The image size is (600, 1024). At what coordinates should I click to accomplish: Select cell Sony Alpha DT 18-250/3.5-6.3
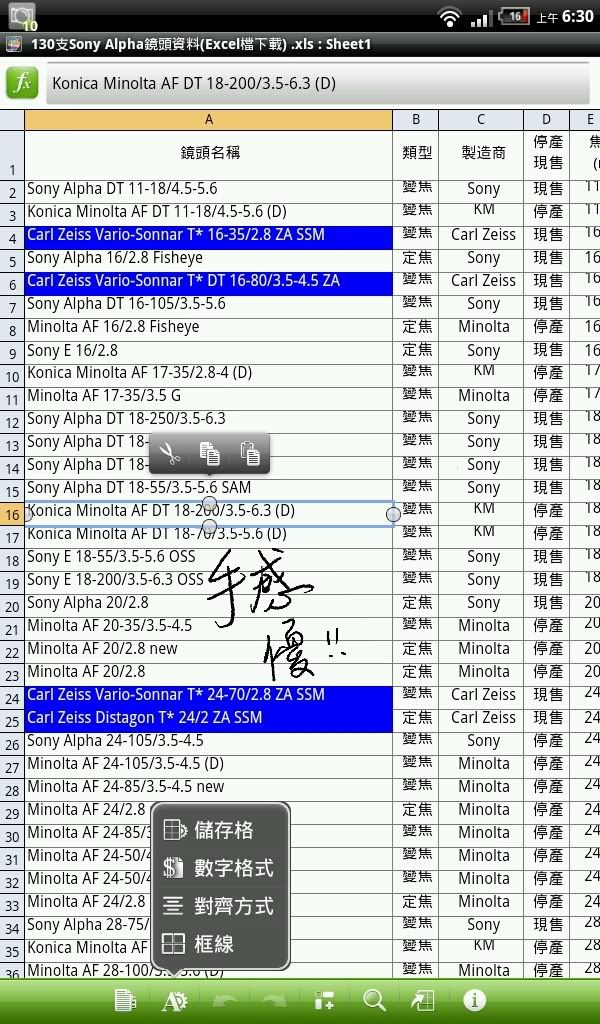click(x=209, y=420)
